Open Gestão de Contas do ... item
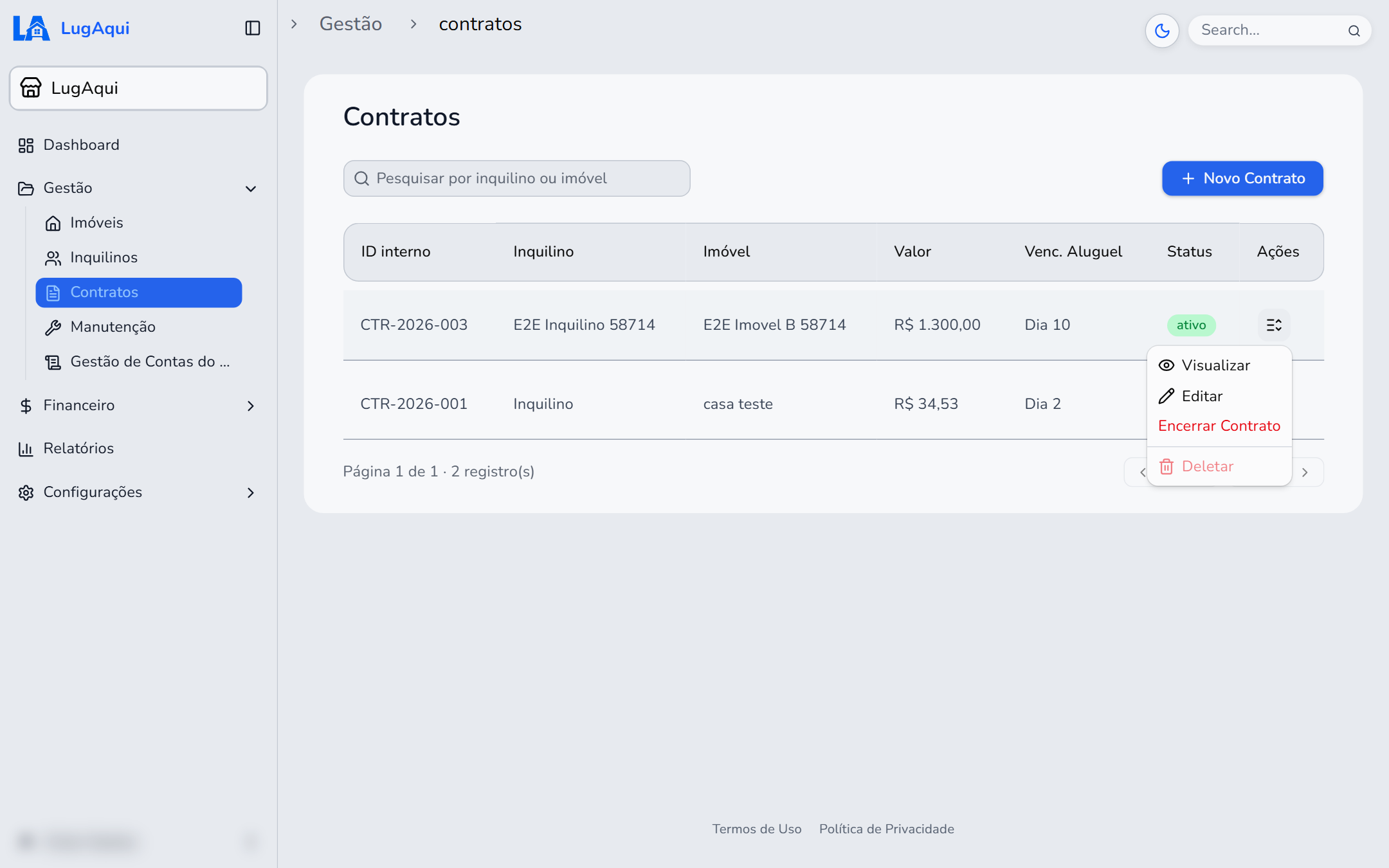Screen dimensions: 1389x868 point(139,361)
